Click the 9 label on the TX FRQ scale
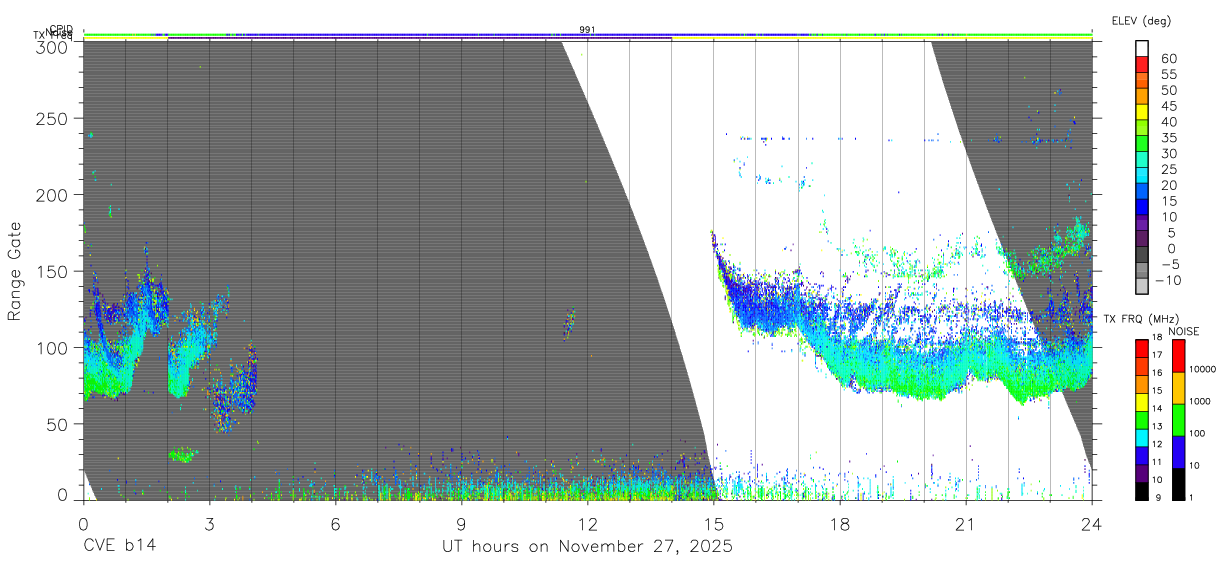1228x567 pixels. [1158, 498]
